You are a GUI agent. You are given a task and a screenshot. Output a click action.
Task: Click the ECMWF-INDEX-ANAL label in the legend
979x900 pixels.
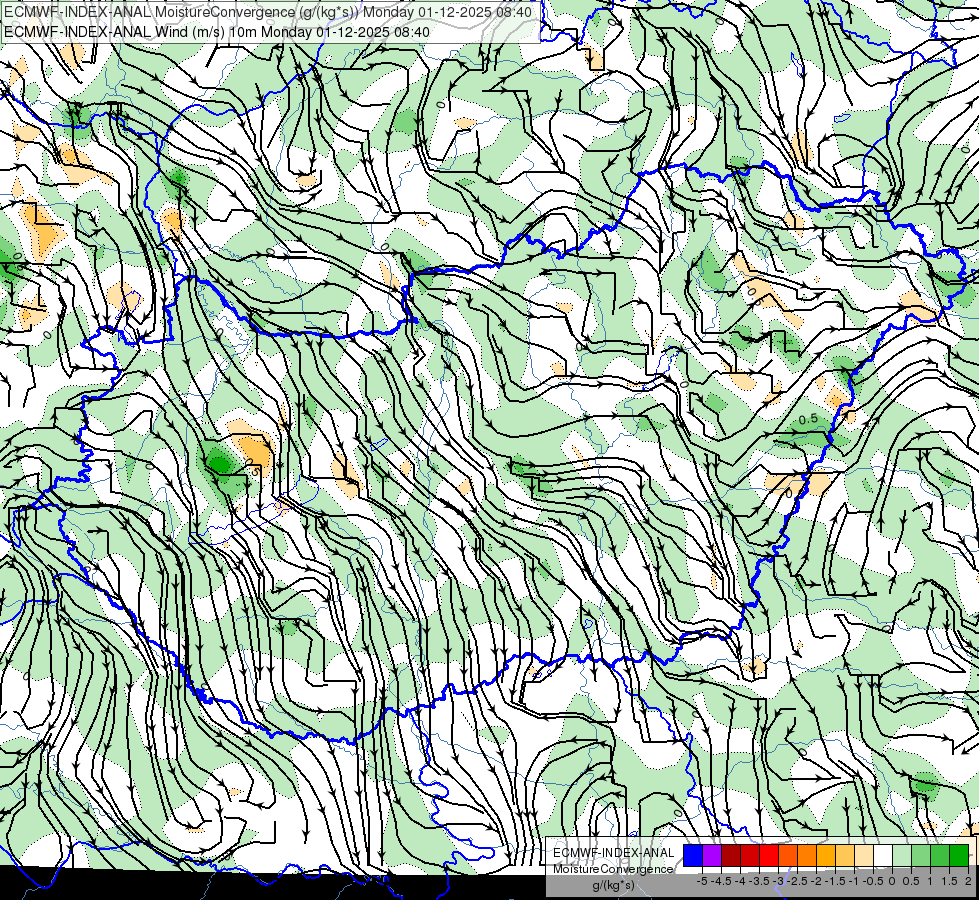pyautogui.click(x=613, y=853)
